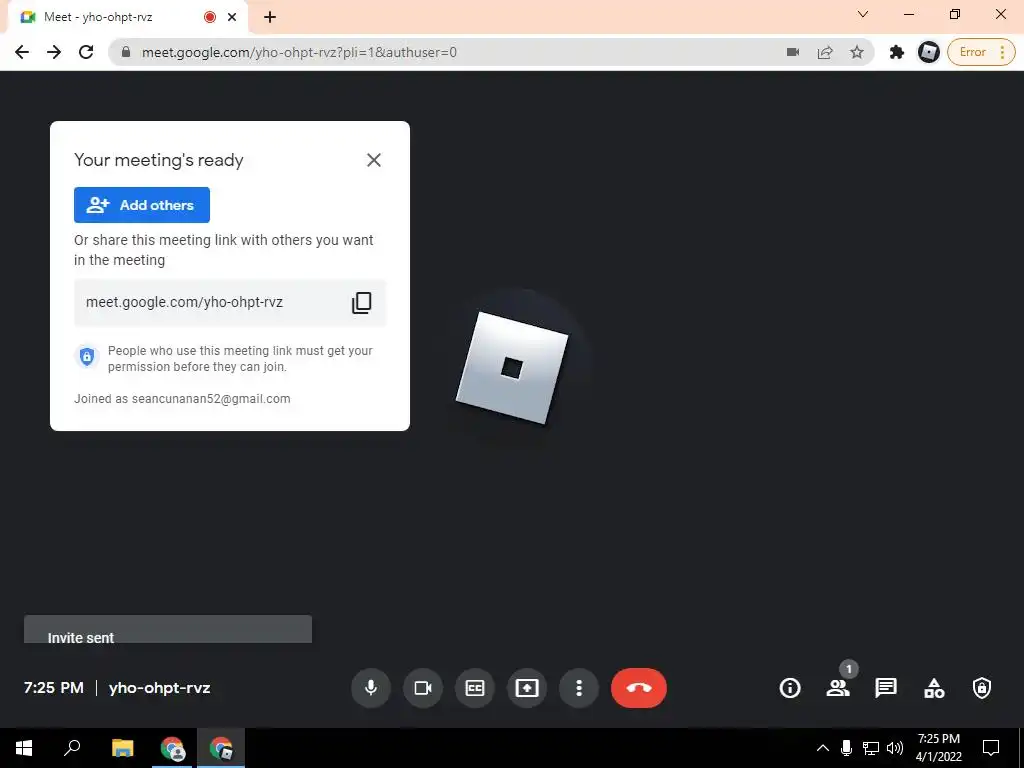
Task: Mute the microphone in the call bar
Action: tap(371, 688)
